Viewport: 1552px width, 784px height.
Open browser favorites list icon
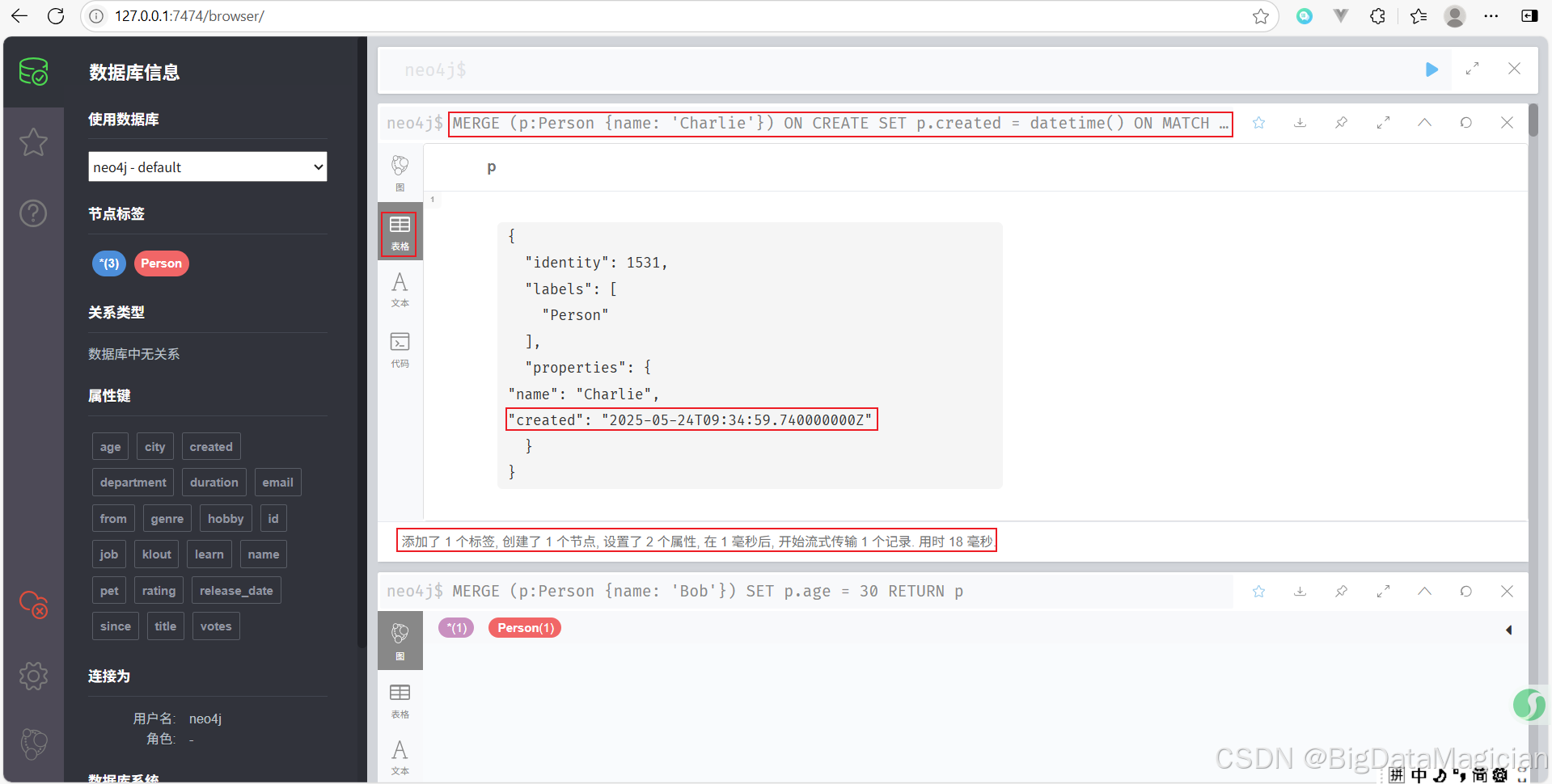(x=1419, y=16)
